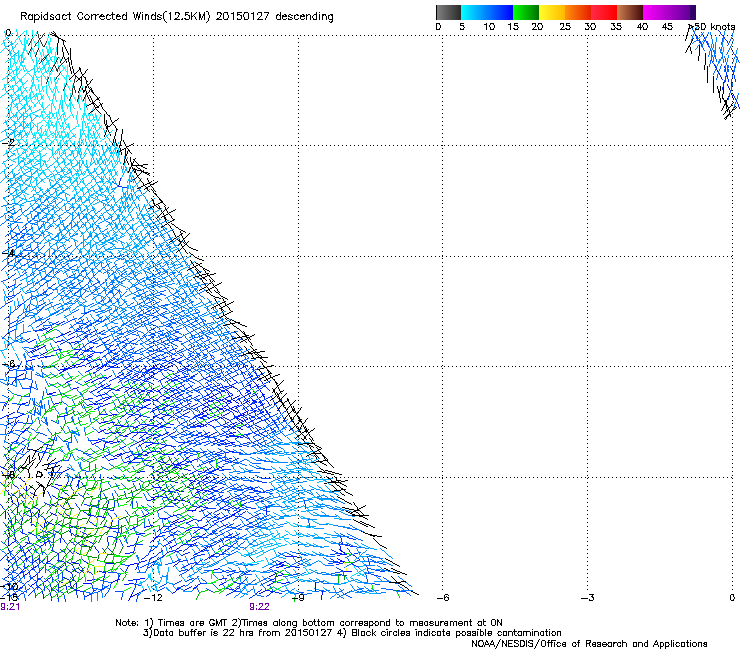Click the longitude -6 label on bottom axis
The height and width of the screenshot is (650, 740).
(x=443, y=598)
